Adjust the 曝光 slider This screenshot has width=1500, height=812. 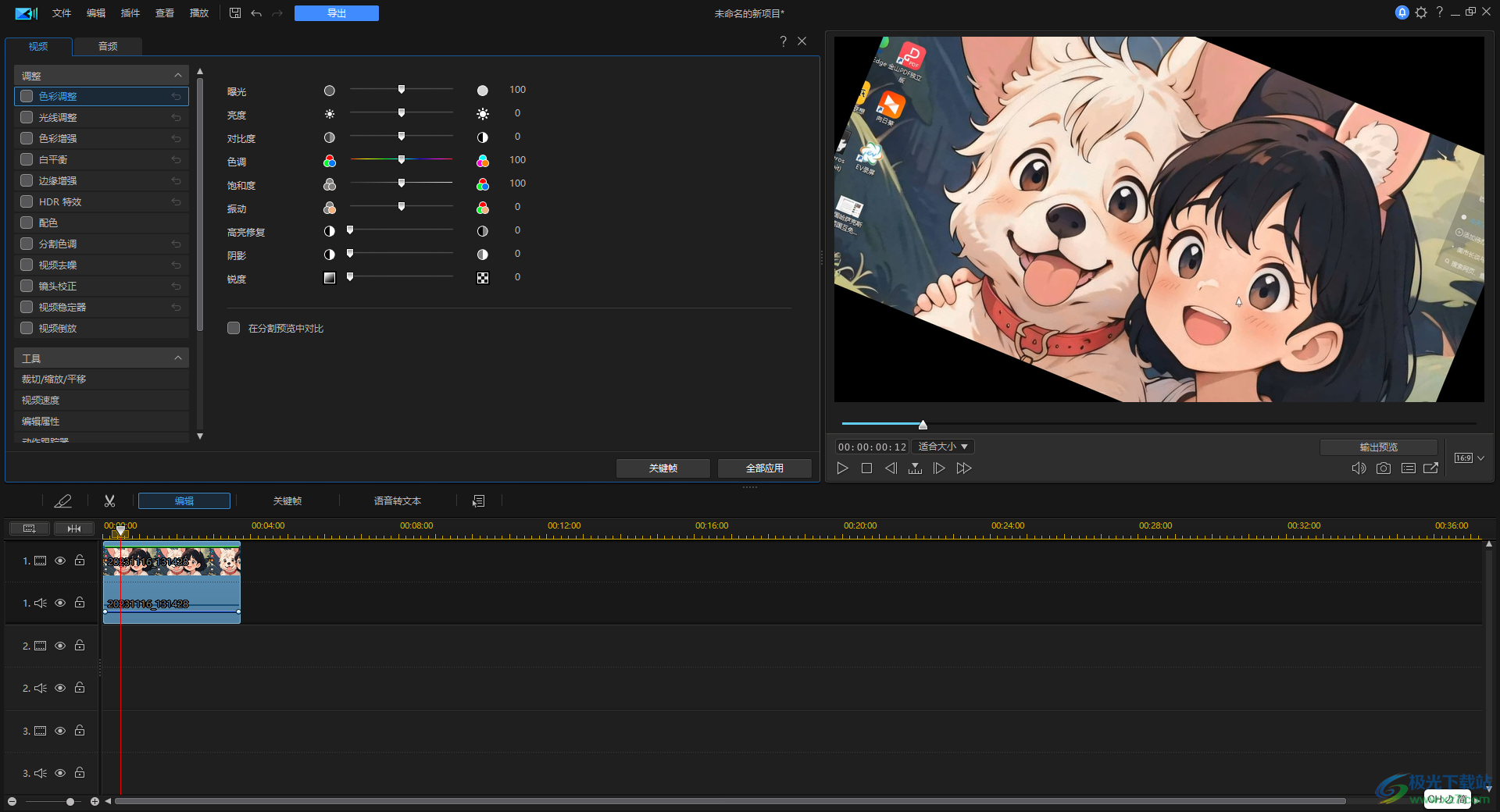(x=402, y=90)
